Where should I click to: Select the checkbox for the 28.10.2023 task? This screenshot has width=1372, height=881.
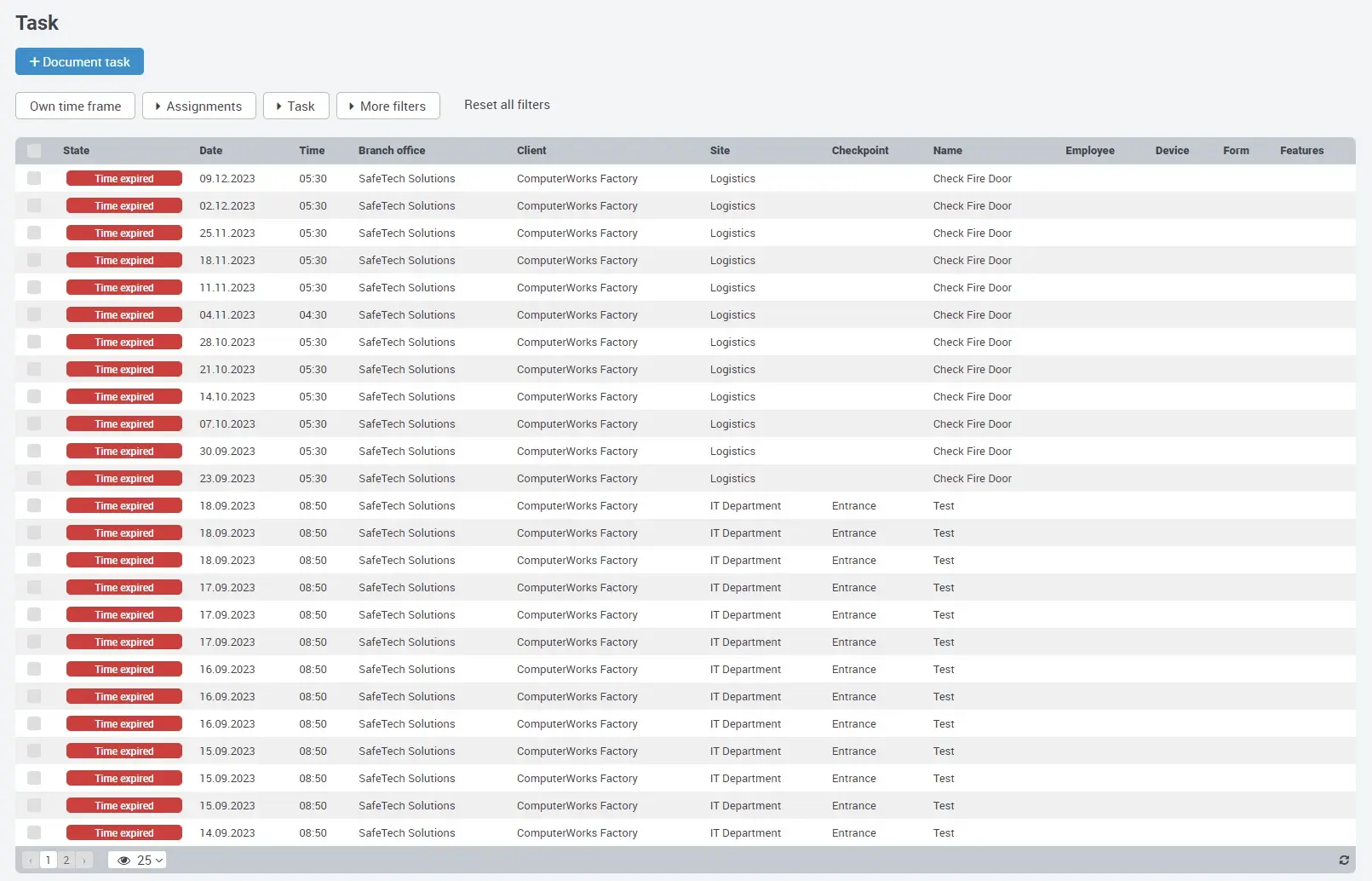tap(34, 343)
